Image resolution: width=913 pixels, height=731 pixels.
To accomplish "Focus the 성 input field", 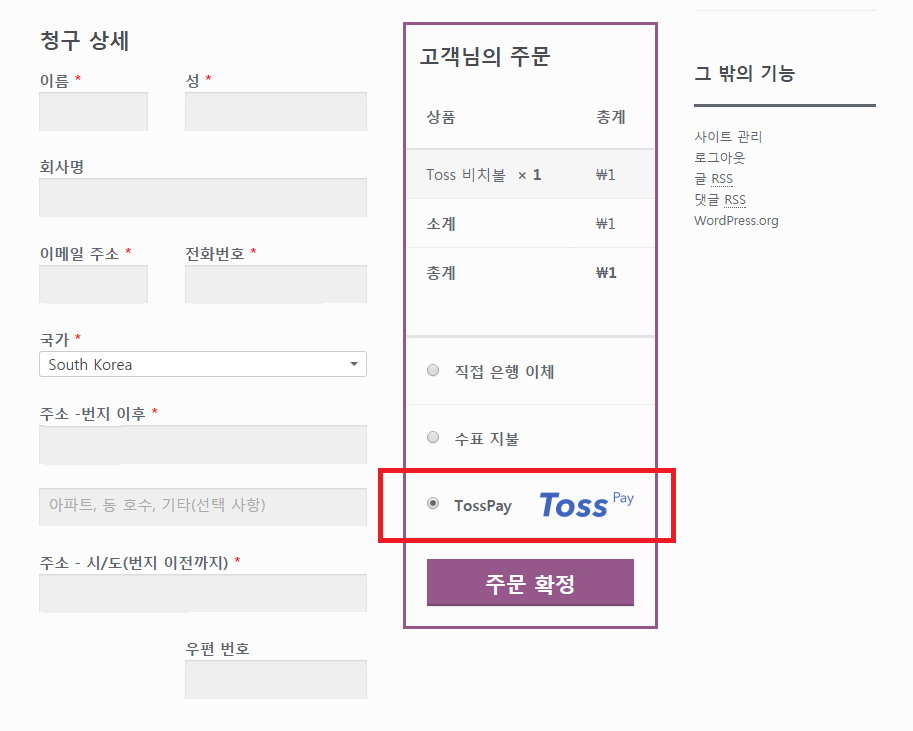I will [x=276, y=111].
